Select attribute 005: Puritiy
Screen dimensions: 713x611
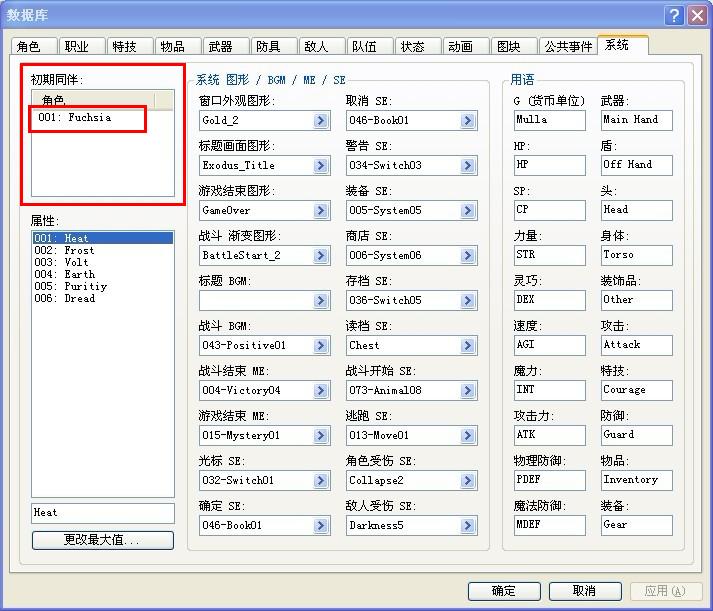[103, 286]
